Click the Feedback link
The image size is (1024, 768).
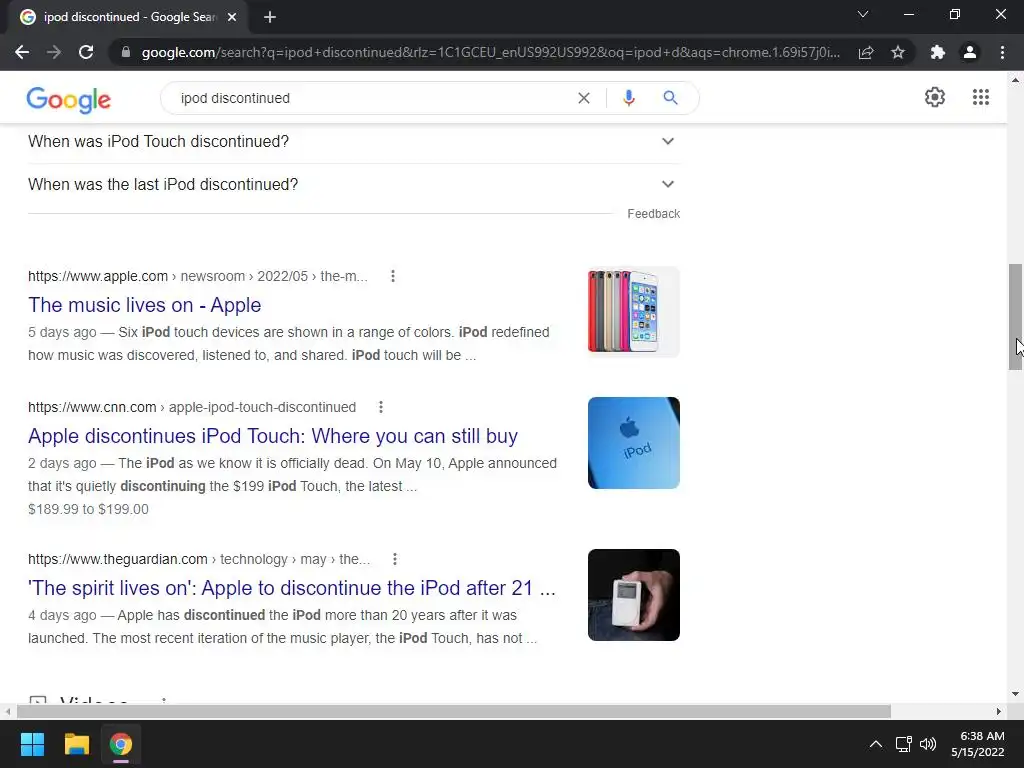point(653,214)
